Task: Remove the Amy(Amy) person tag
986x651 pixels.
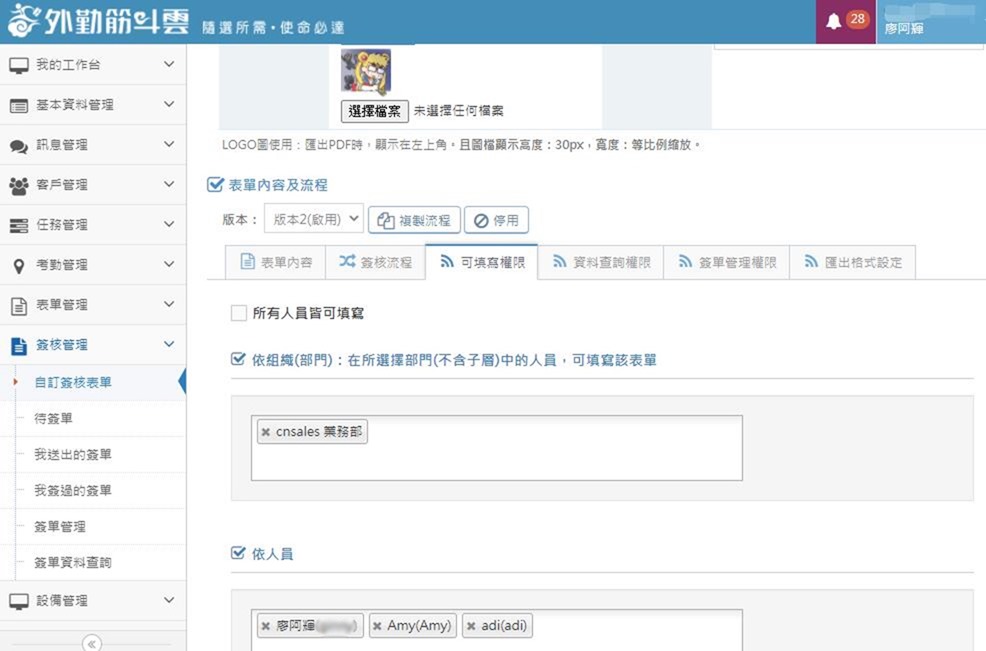Action: point(377,626)
